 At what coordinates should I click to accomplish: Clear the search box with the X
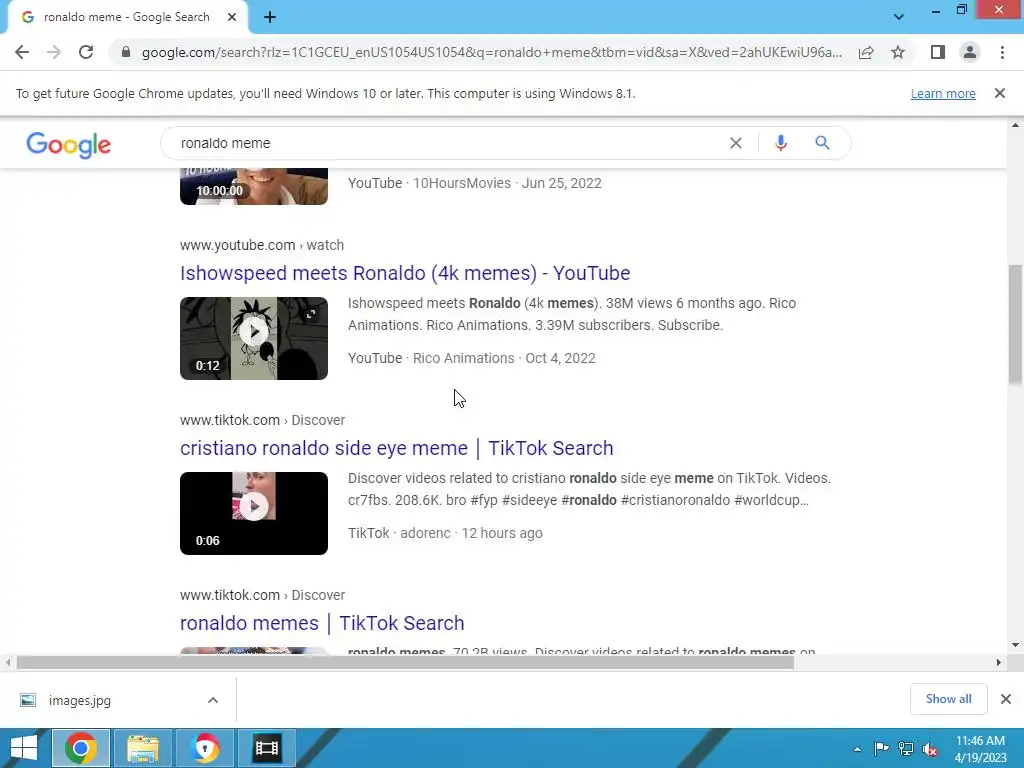(735, 143)
